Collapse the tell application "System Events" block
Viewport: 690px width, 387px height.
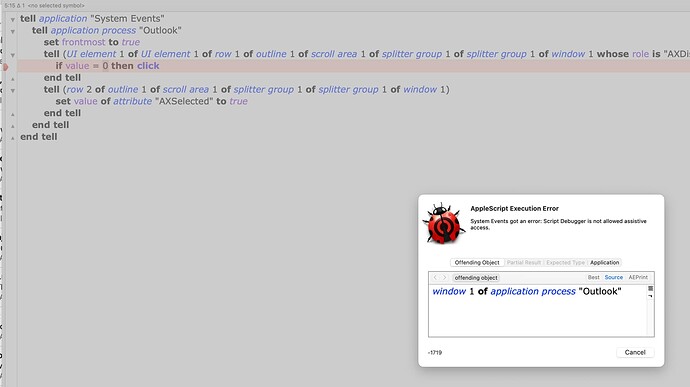point(12,20)
